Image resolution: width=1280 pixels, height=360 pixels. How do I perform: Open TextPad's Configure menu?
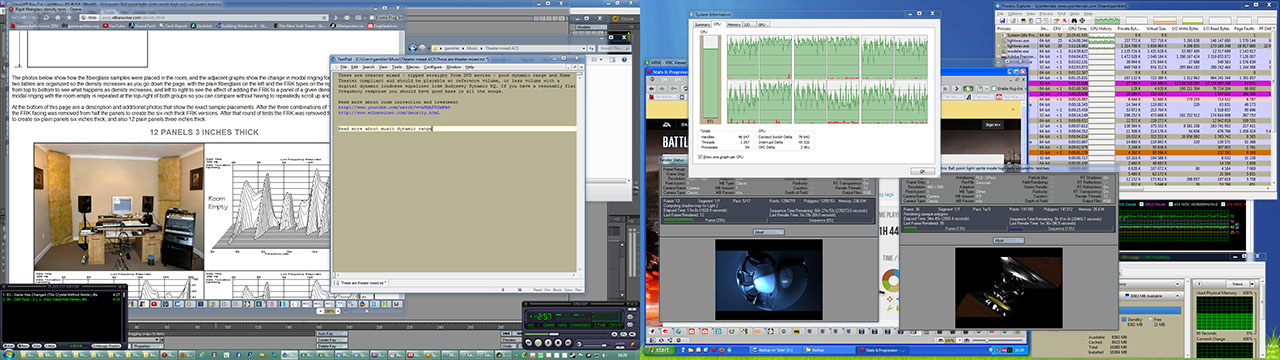tap(433, 67)
